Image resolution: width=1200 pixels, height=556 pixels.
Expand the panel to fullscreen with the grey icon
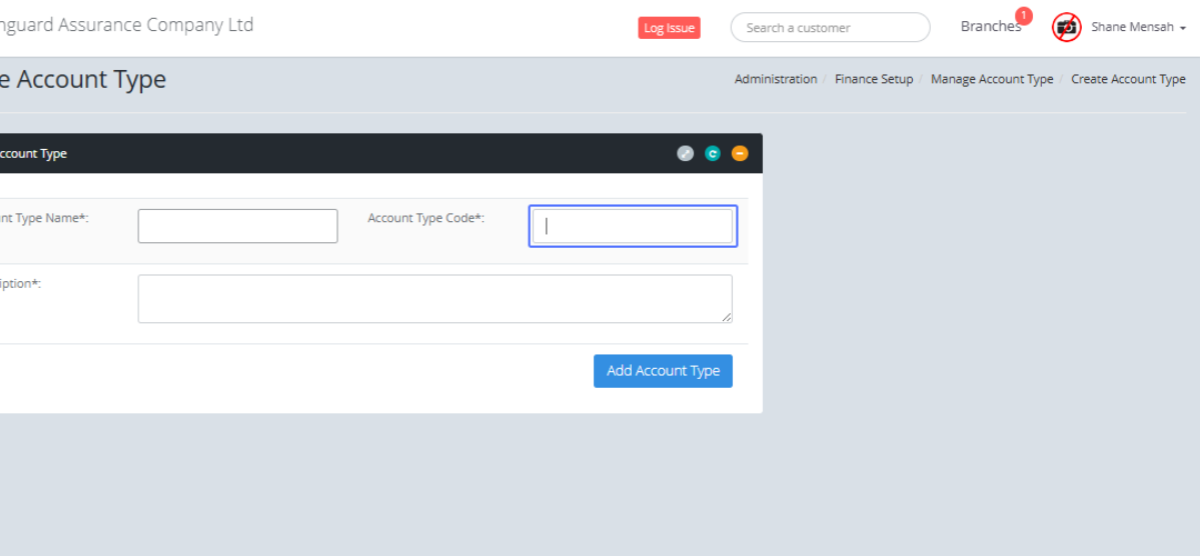tap(685, 153)
